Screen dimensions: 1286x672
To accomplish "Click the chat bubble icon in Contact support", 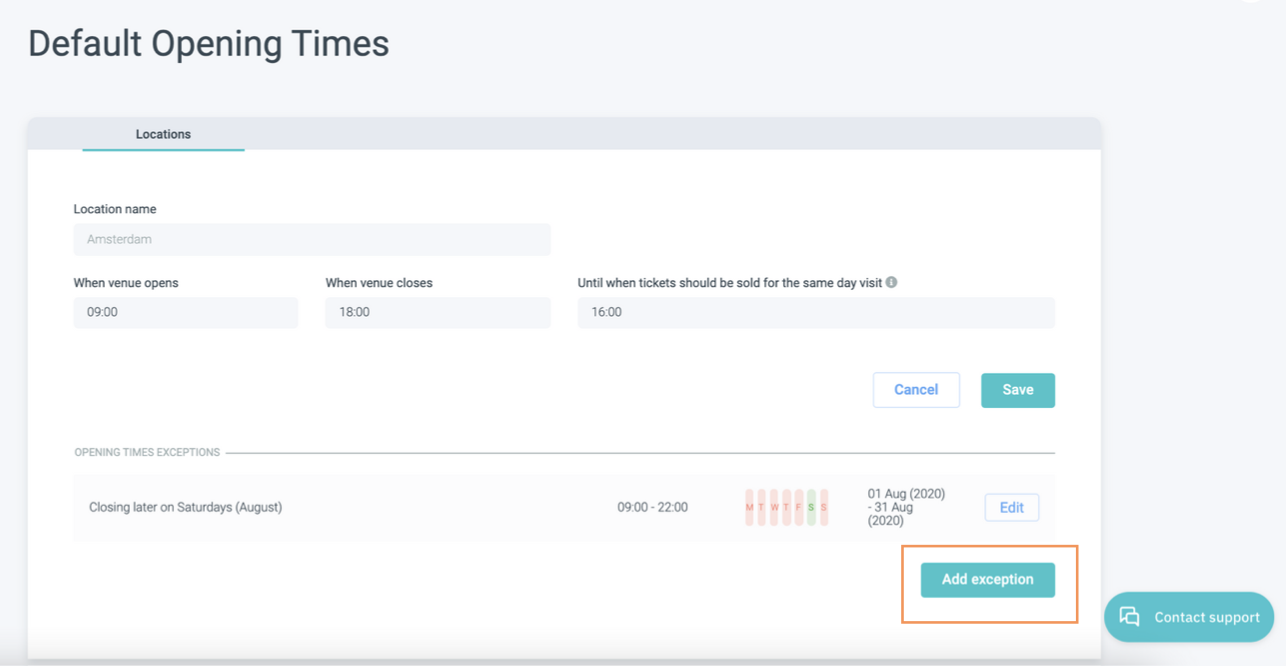I will 1129,617.
